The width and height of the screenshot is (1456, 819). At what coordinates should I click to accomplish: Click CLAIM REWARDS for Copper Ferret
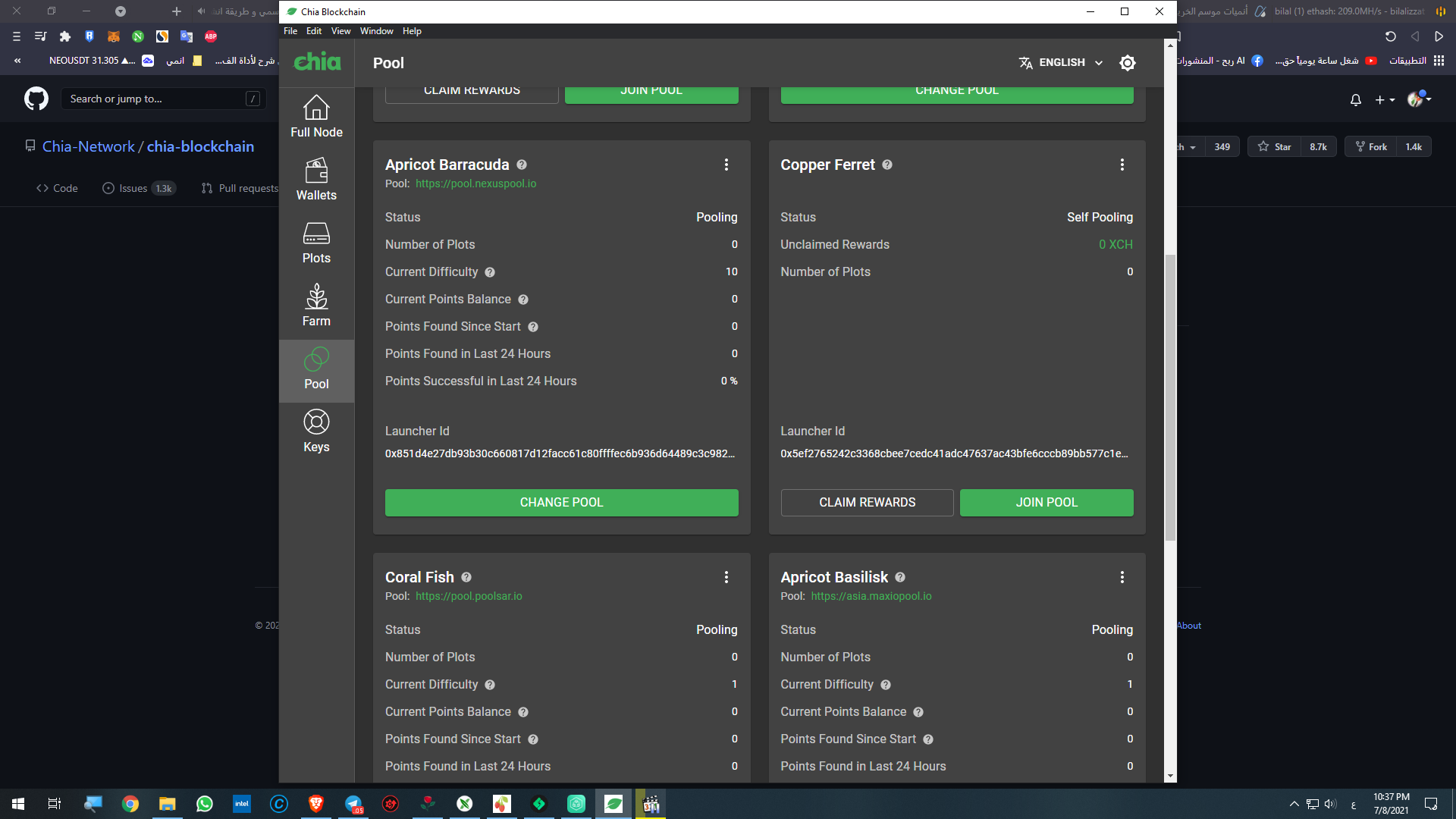click(867, 503)
